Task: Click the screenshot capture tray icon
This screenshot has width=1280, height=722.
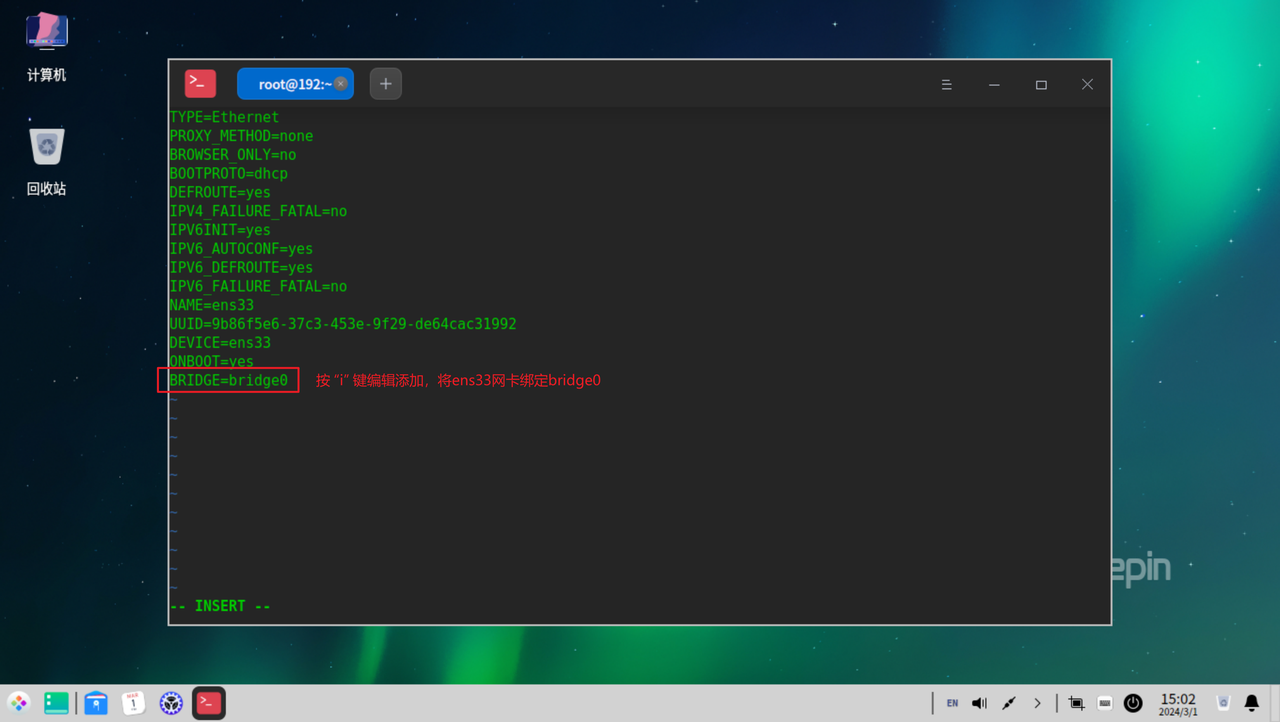Action: tap(1076, 703)
